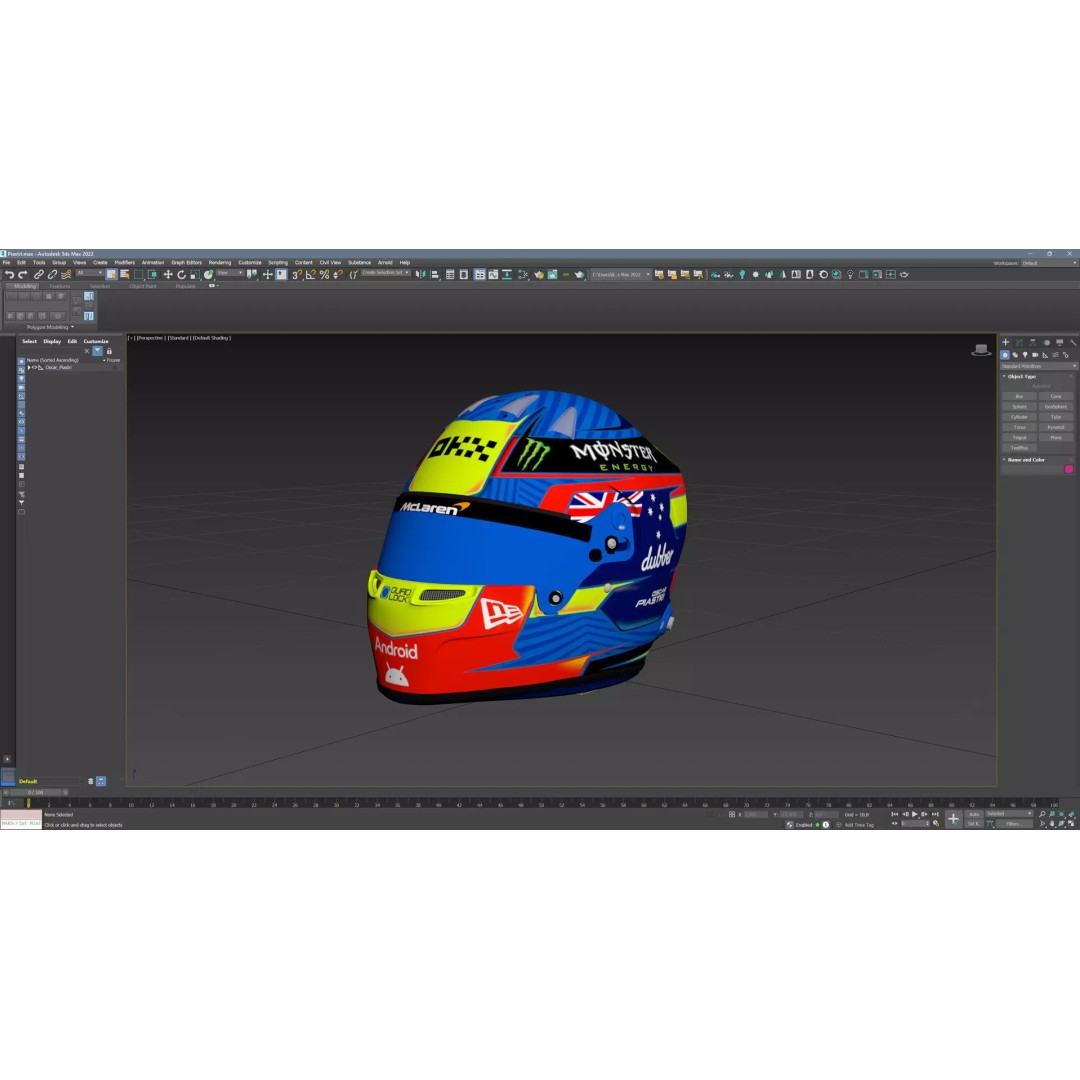The height and width of the screenshot is (1080, 1080).
Task: Toggle visibility eye of Oscar_Piastri
Action: click(34, 368)
